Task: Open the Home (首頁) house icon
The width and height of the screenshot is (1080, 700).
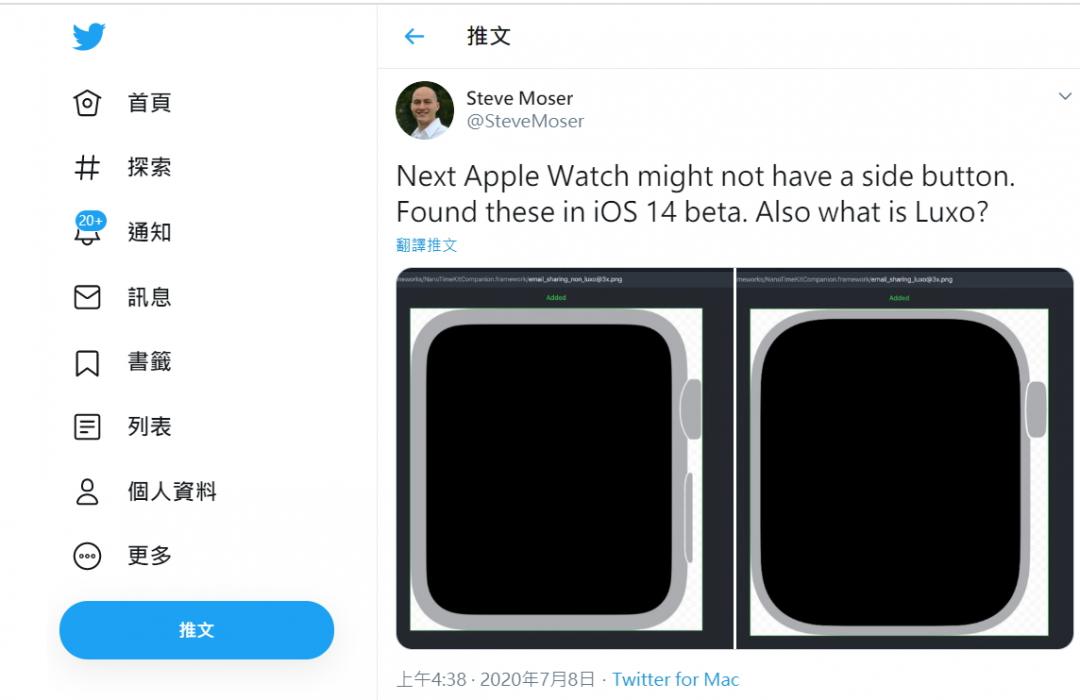Action: 88,103
